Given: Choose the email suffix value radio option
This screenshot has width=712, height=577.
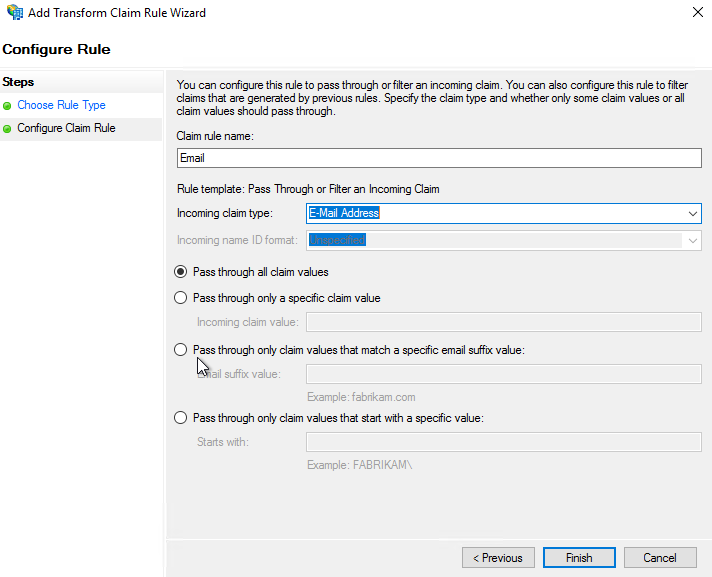Looking at the screenshot, I should 181,350.
